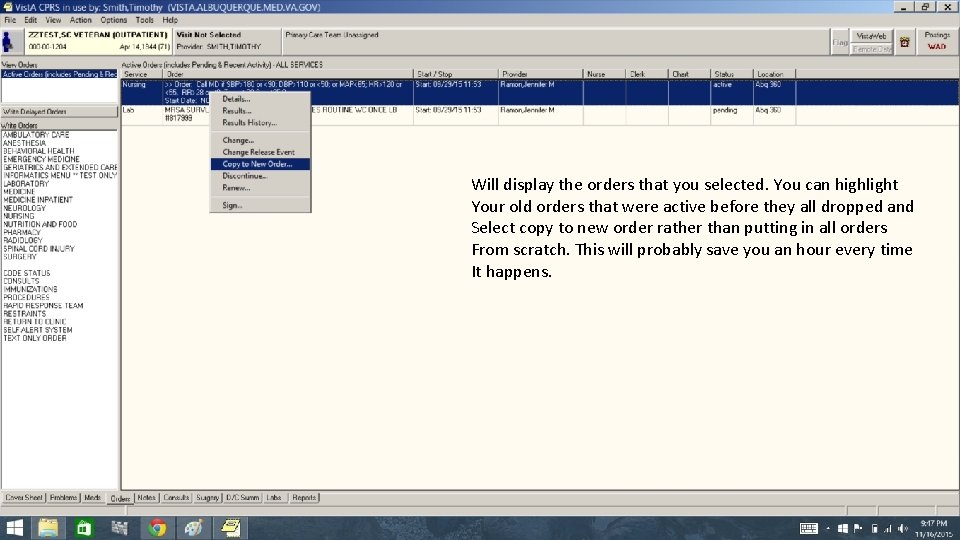The image size is (960, 540).
Task: Click the volume speaker tray icon
Action: [902, 528]
